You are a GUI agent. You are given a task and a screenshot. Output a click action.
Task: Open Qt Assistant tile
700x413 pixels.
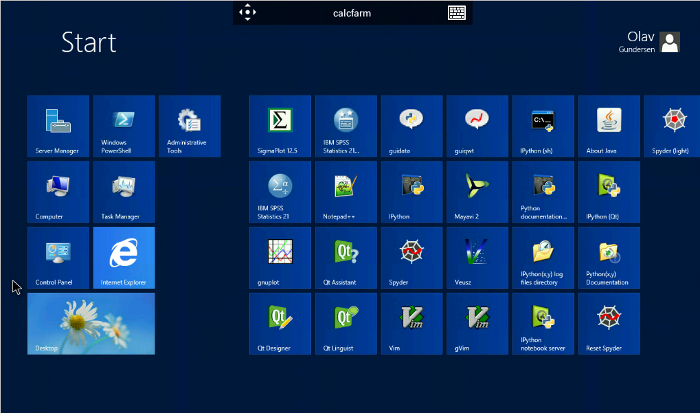[x=346, y=258]
